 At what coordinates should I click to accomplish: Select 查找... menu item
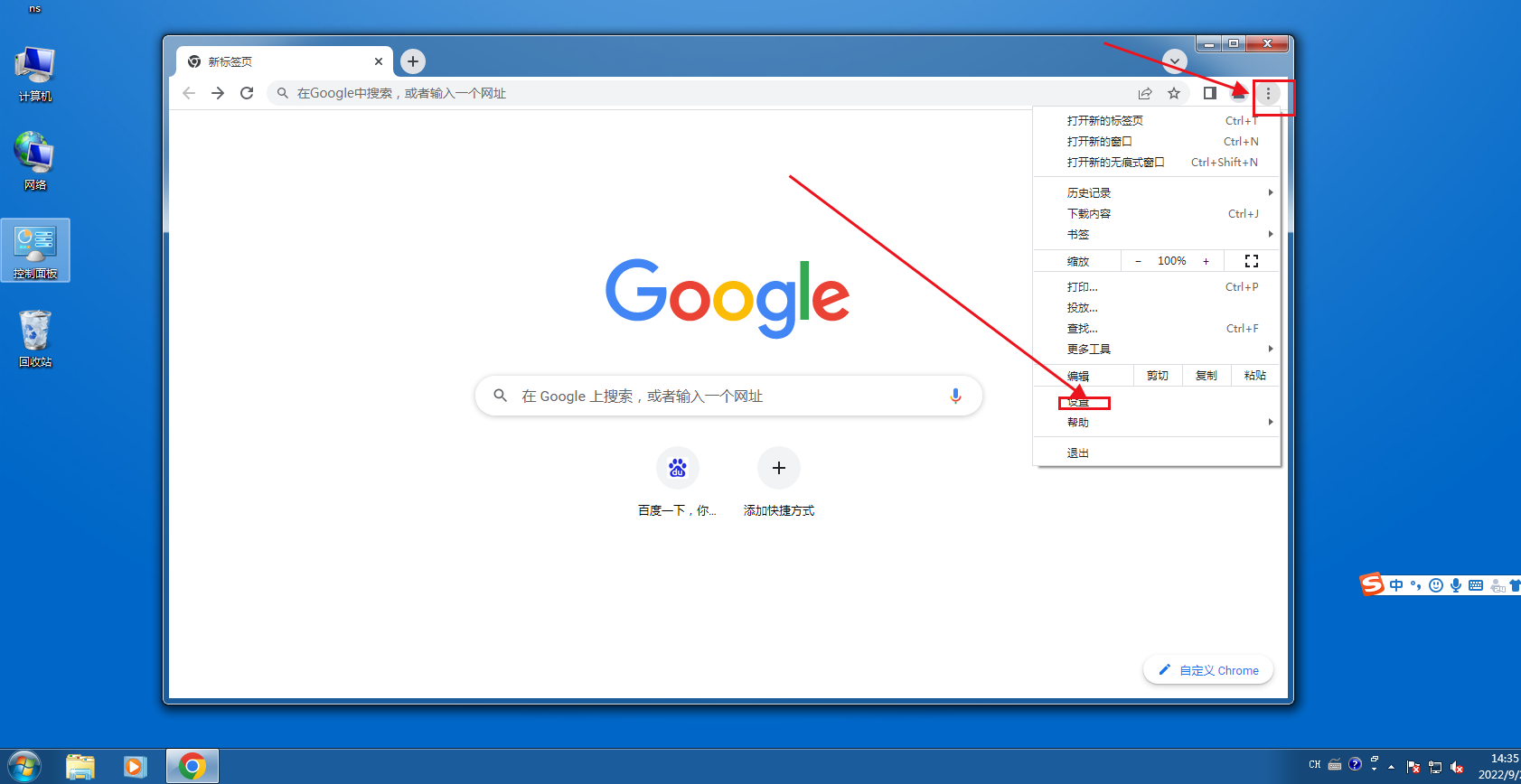click(1157, 328)
